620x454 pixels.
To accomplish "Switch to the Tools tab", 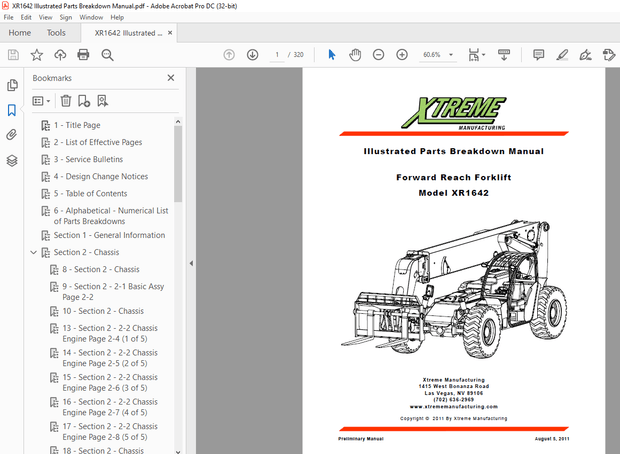I will tap(56, 33).
